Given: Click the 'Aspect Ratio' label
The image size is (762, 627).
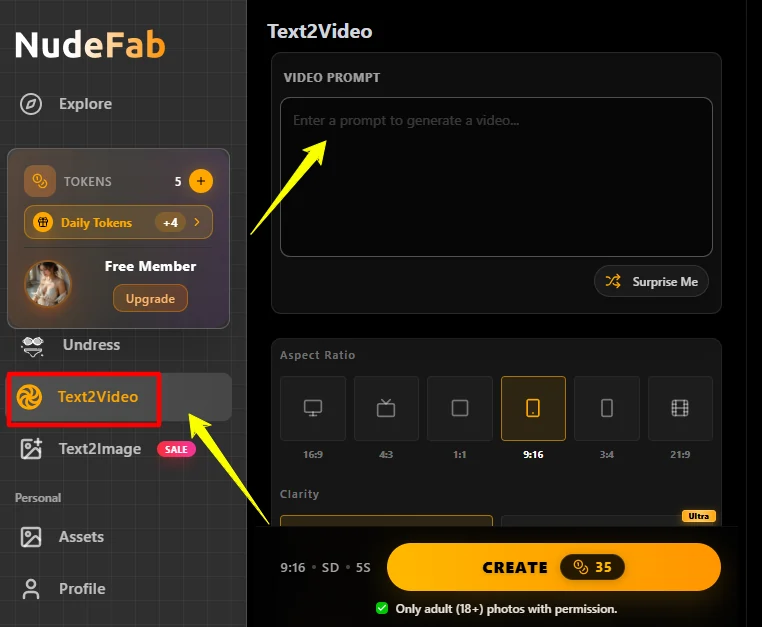Looking at the screenshot, I should (317, 355).
